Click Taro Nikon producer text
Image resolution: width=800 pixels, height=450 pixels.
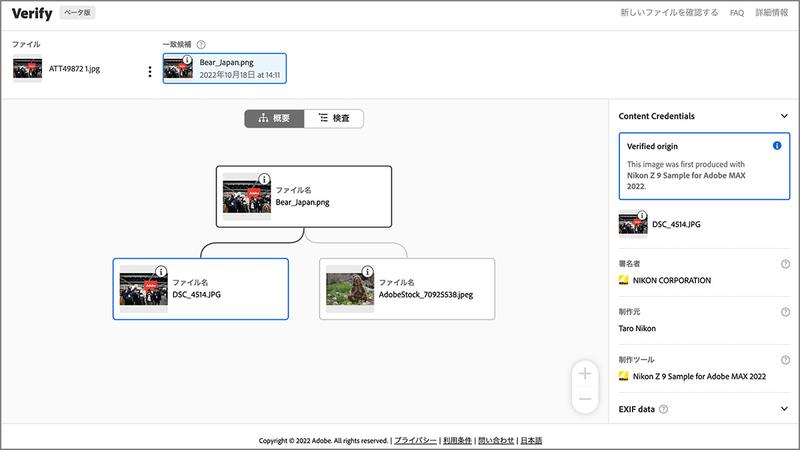click(x=637, y=329)
